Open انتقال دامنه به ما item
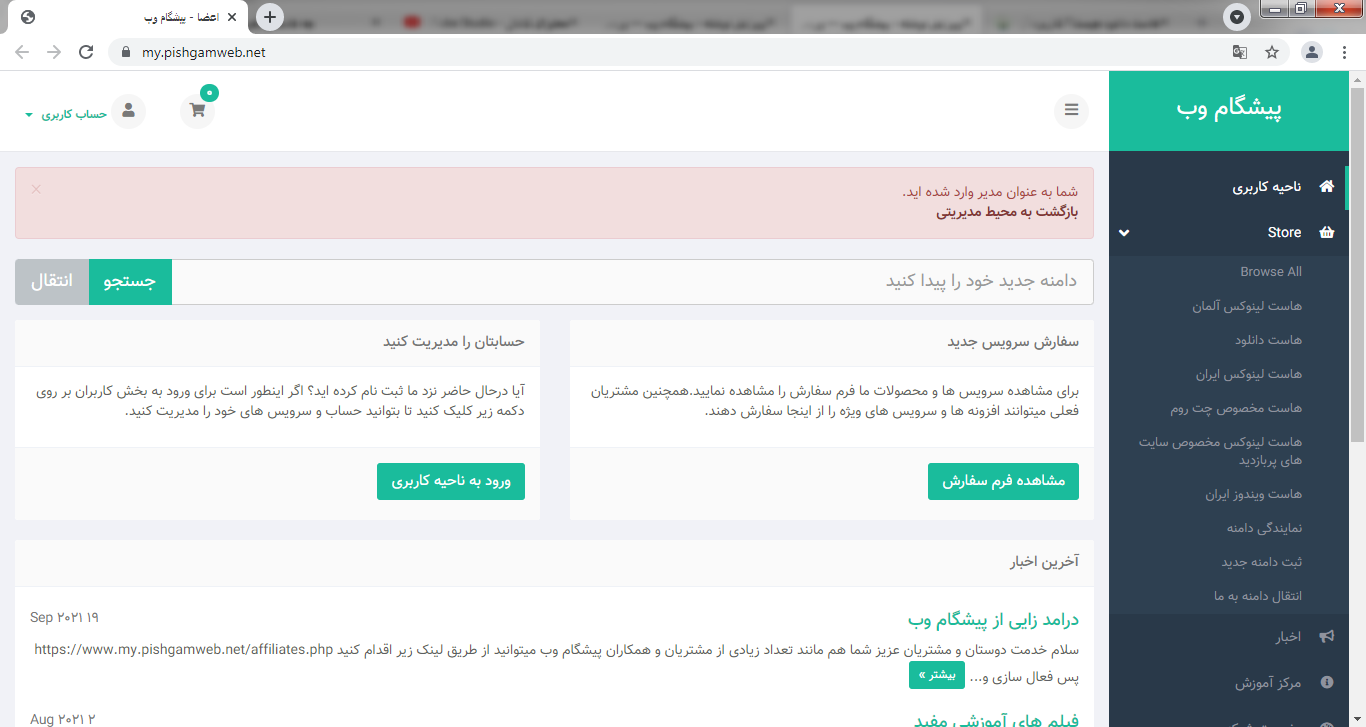 (1258, 596)
